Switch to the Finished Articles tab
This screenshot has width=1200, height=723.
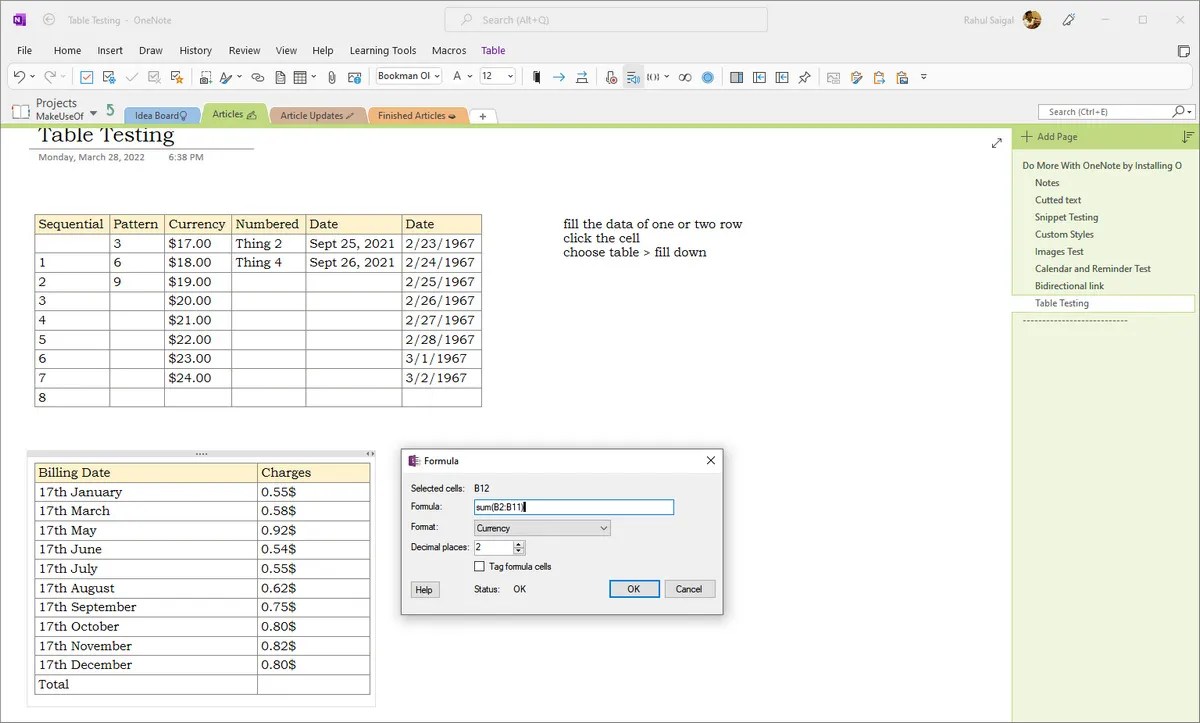point(417,115)
